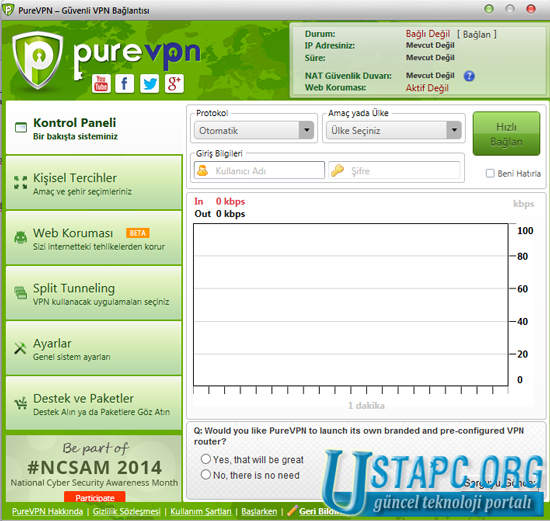Image resolution: width=550 pixels, height=521 pixels.
Task: Enable the Beni Hatırla checkbox
Action: click(x=490, y=173)
